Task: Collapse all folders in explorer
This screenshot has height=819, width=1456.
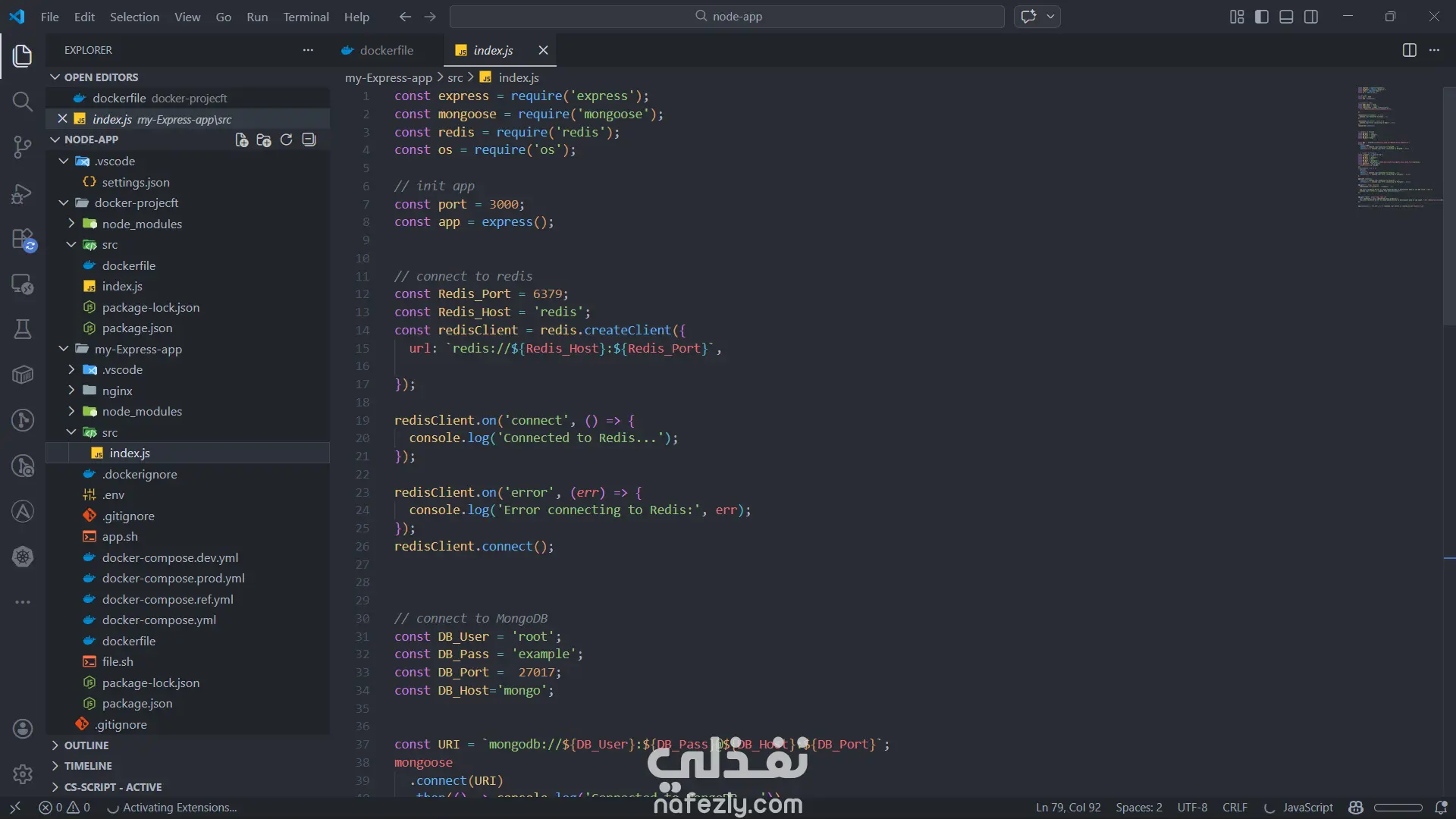Action: (309, 140)
